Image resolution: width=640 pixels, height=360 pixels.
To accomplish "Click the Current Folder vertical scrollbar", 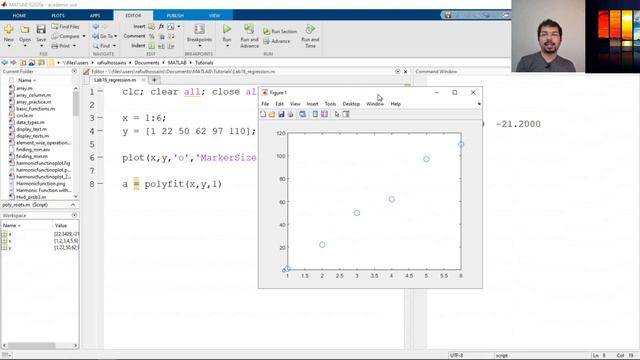I will coord(76,104).
